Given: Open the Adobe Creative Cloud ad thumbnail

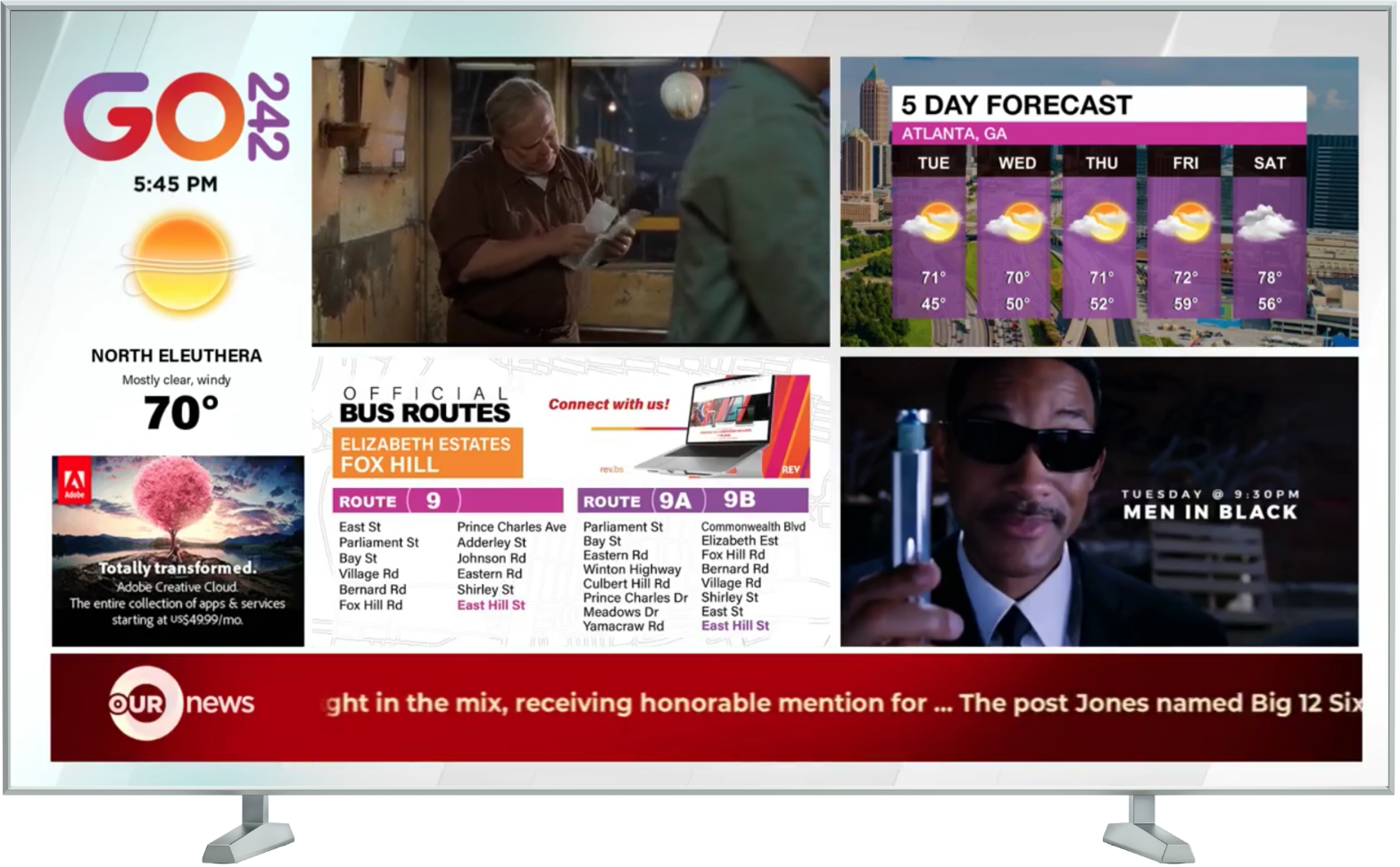Looking at the screenshot, I should [178, 550].
